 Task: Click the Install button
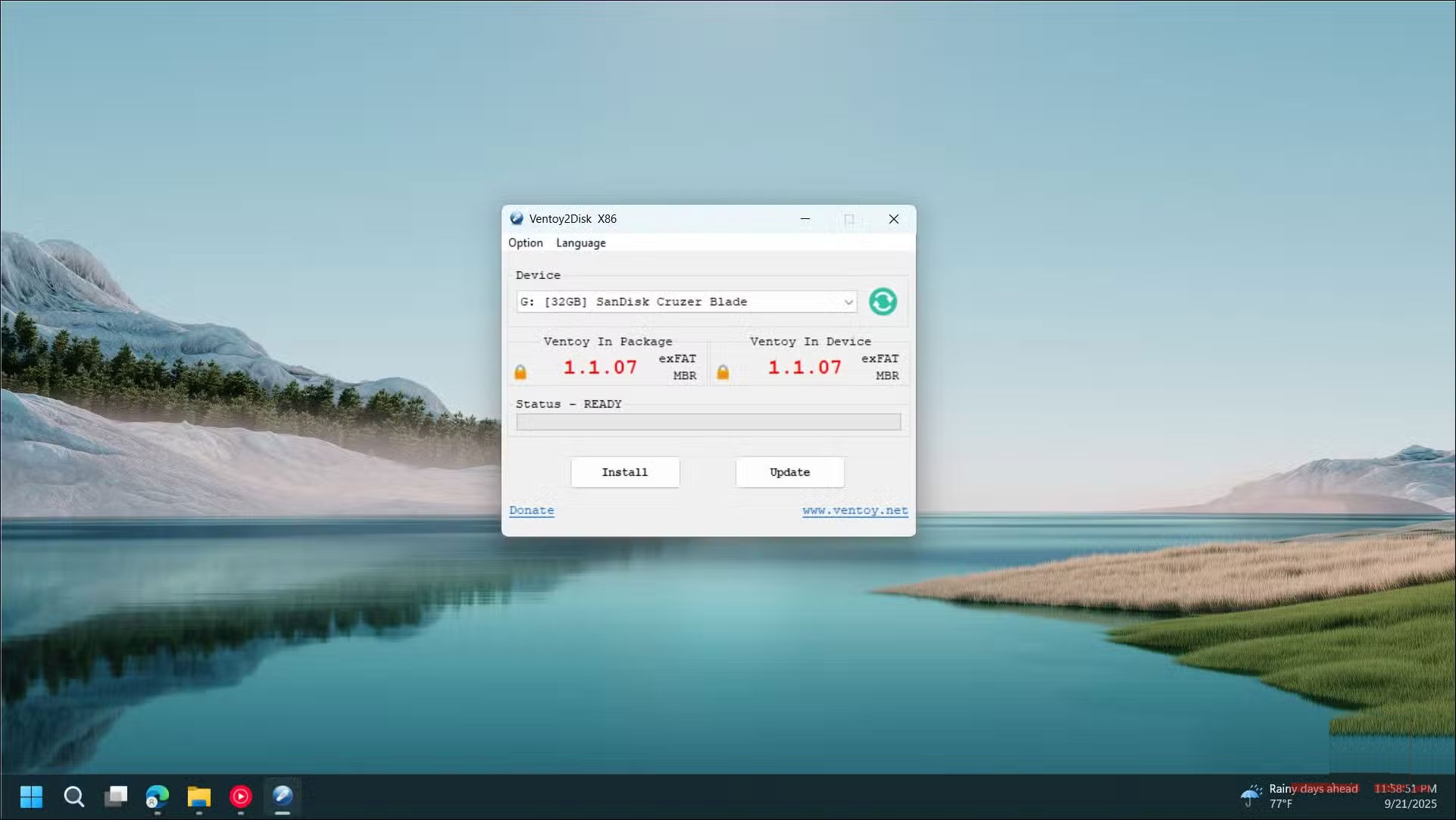pyautogui.click(x=624, y=472)
